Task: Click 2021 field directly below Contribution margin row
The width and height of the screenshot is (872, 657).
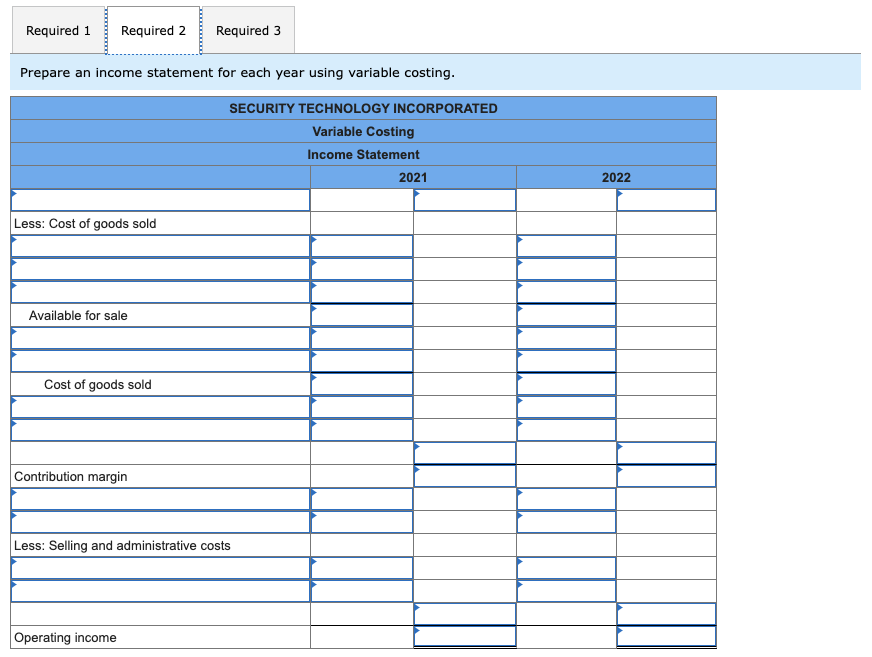Action: pyautogui.click(x=362, y=499)
